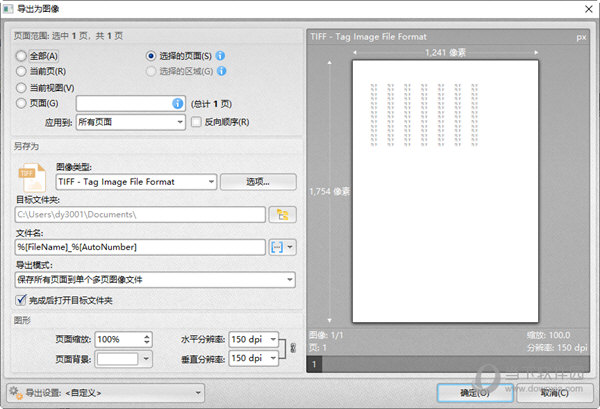600x409 pixels.
Task: Enable the 反向顺序(R) checkbox
Action: 196,122
